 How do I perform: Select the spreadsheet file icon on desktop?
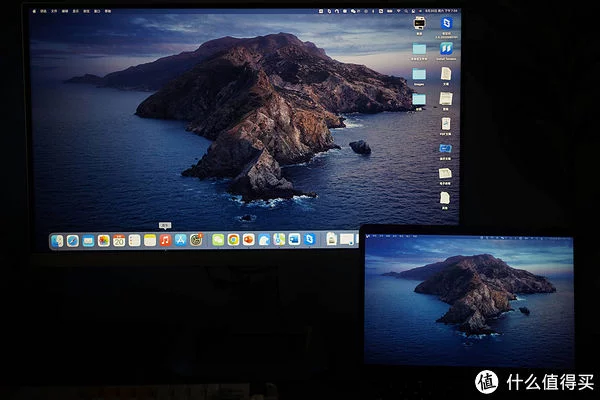coord(445,174)
